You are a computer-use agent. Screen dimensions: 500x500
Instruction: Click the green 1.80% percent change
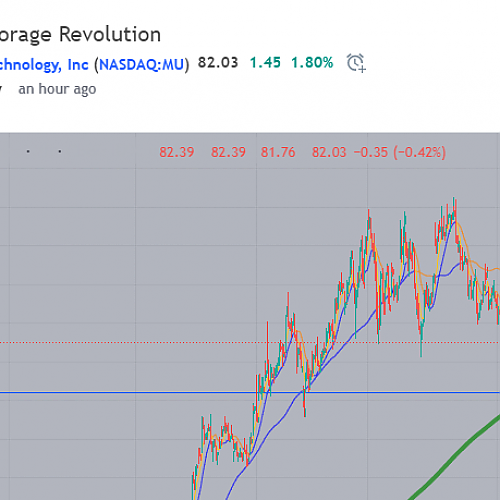pyautogui.click(x=312, y=63)
